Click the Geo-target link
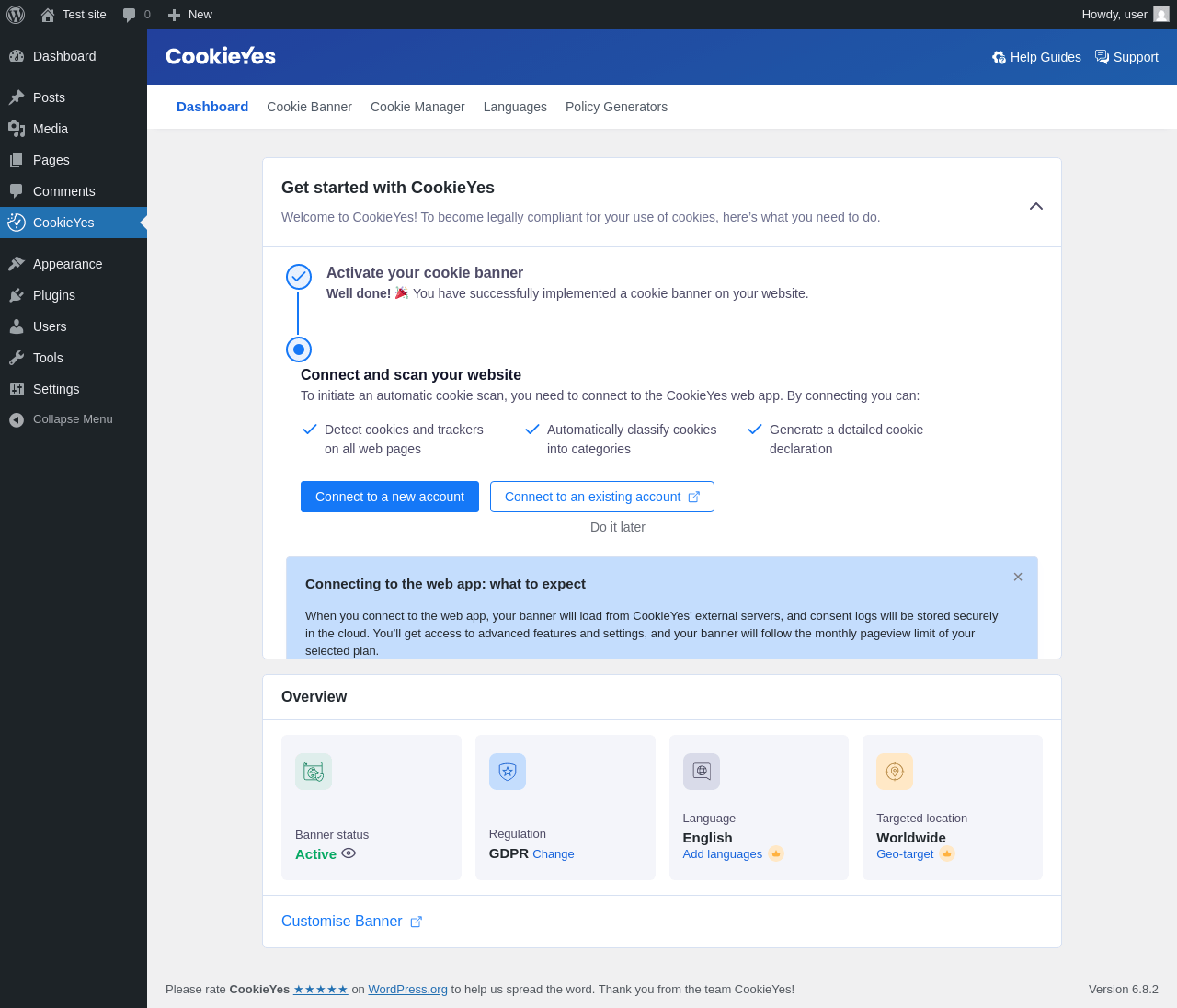 pyautogui.click(x=905, y=854)
